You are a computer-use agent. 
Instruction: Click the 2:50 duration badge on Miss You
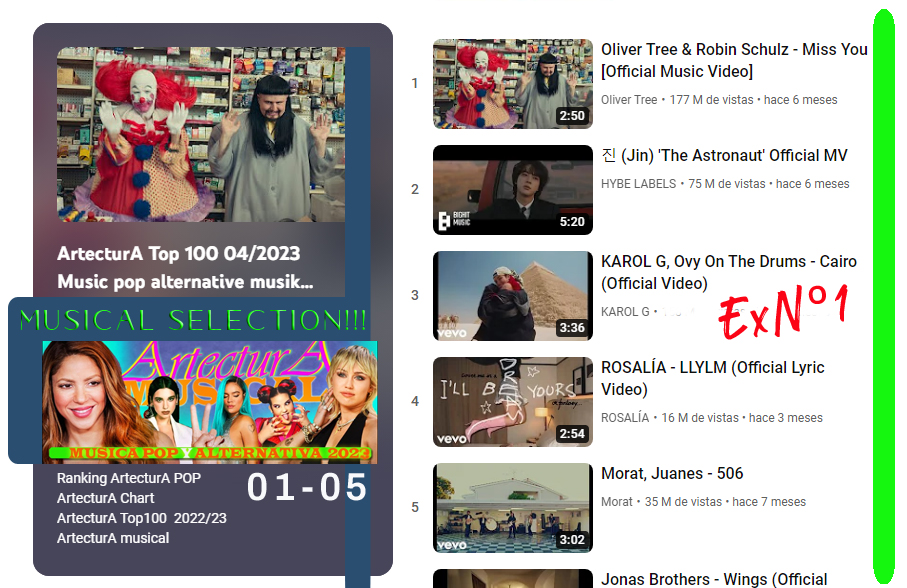(x=572, y=116)
